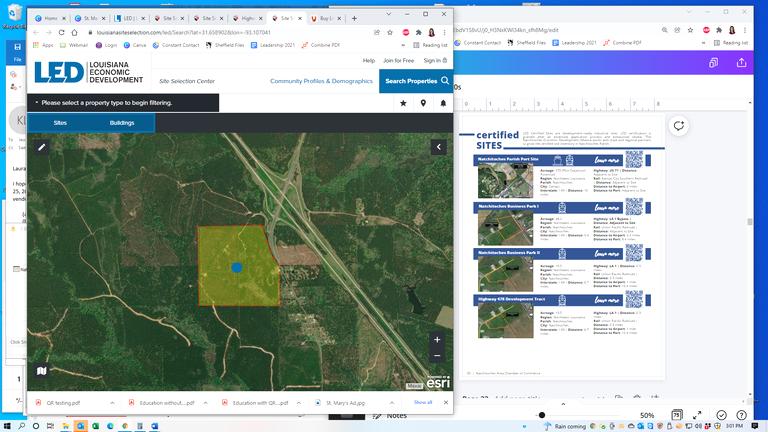Bookmark this page star in front Chrome

(x=390, y=32)
